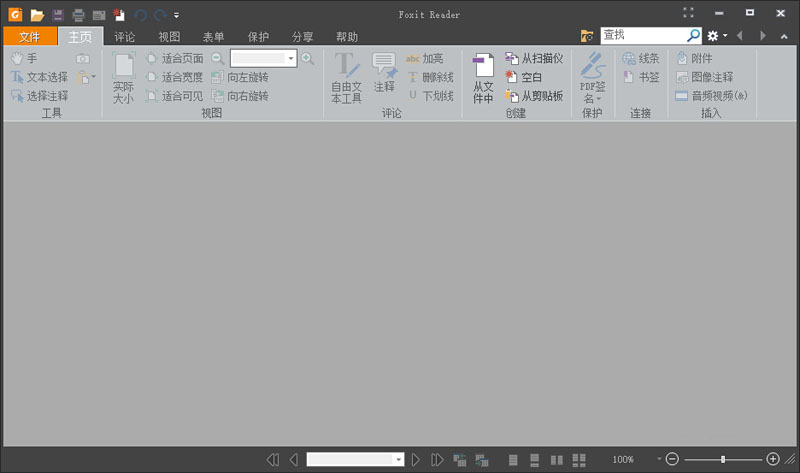Screen dimensions: 800x473
Task: Toggle single page view in status bar
Action: click(513, 459)
